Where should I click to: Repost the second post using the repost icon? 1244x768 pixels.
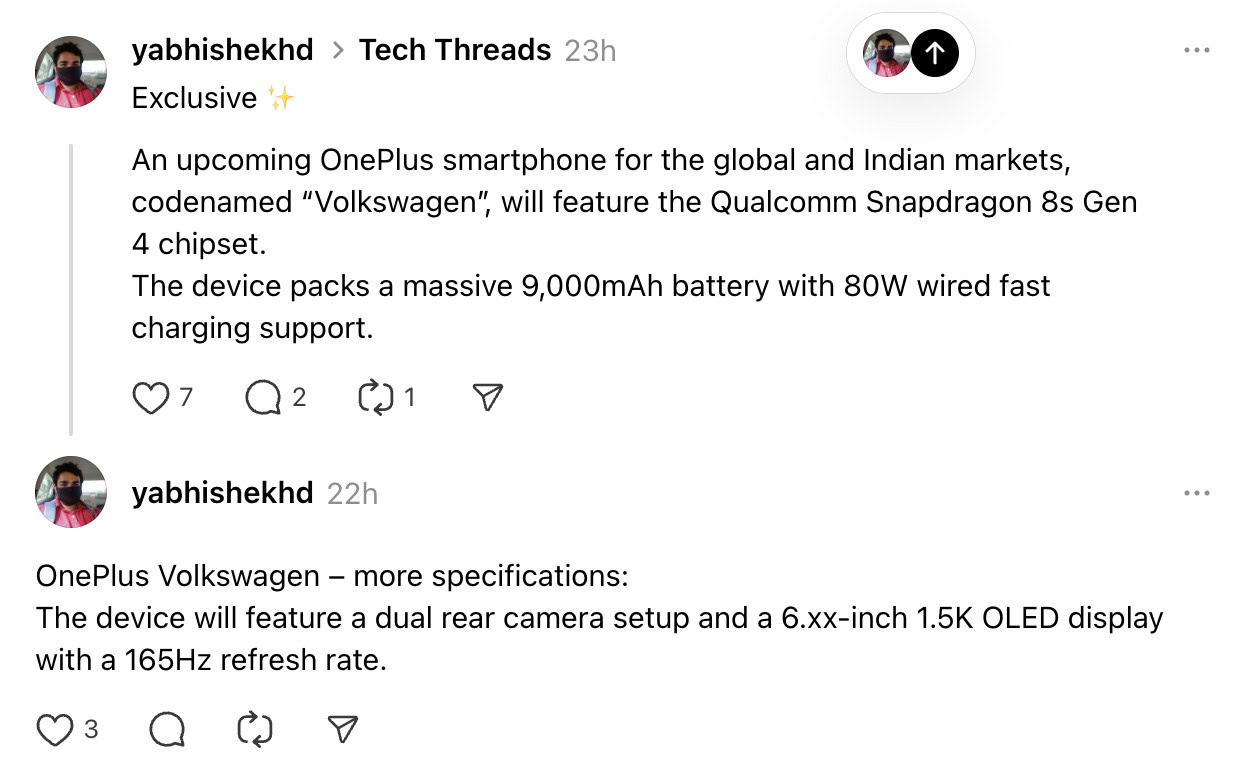click(x=253, y=729)
